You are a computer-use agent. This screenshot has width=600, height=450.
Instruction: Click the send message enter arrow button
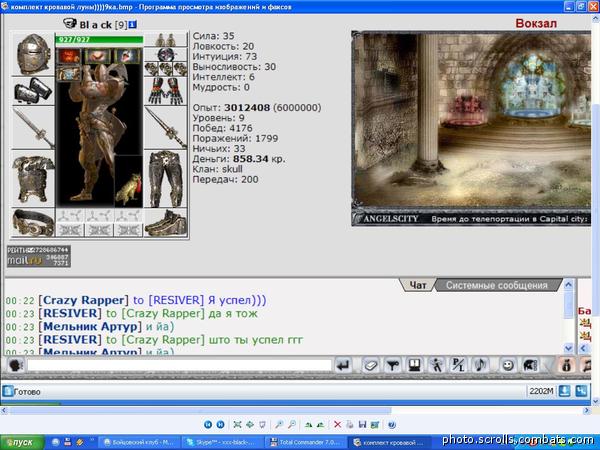pyautogui.click(x=343, y=365)
